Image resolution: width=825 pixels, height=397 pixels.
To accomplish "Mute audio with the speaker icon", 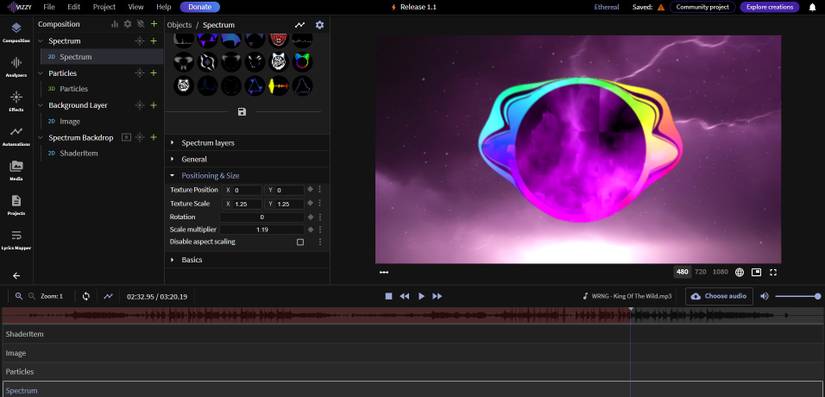I will point(764,296).
